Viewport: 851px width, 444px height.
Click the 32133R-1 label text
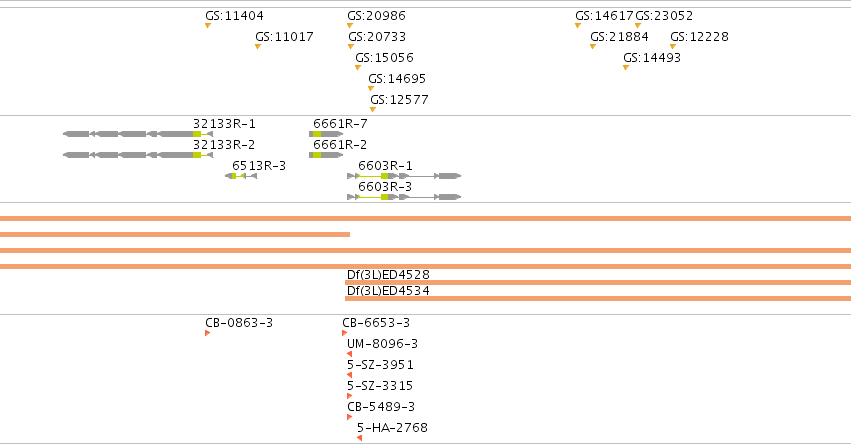[224, 124]
